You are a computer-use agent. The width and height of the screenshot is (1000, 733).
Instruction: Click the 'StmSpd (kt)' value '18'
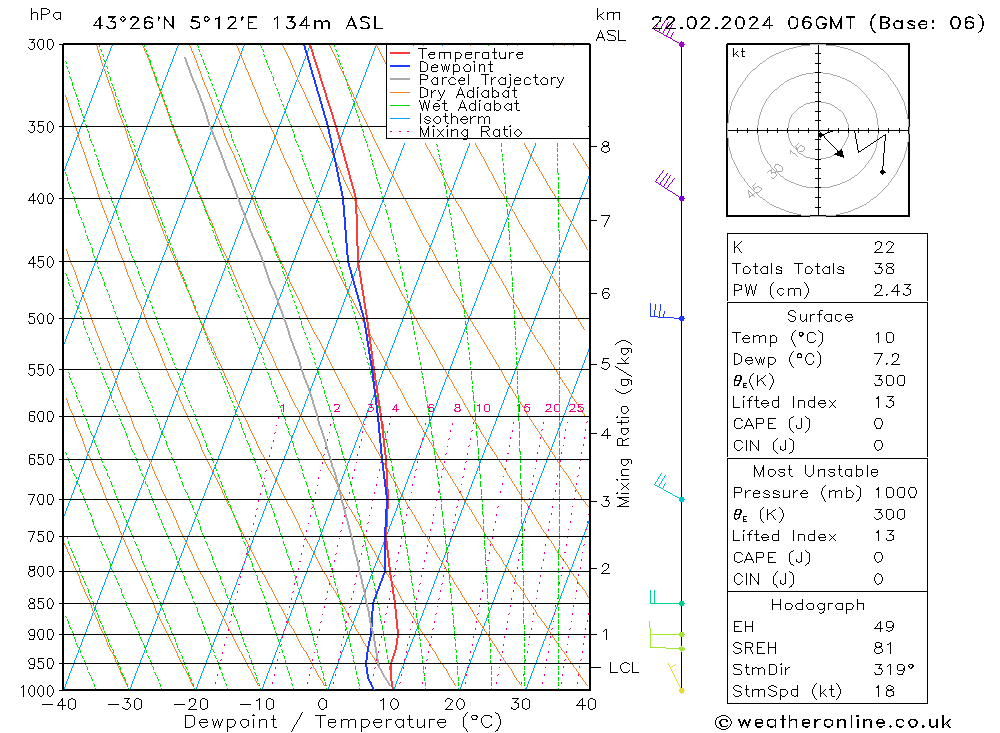tap(885, 692)
